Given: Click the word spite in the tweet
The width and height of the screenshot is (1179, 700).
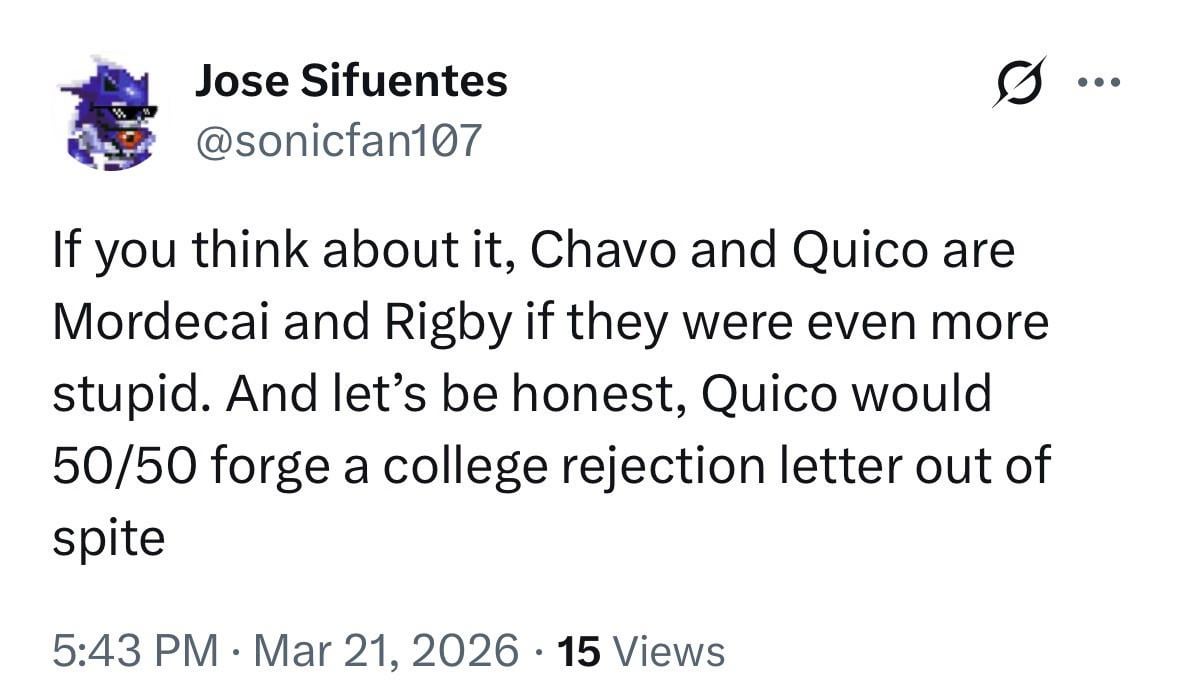Looking at the screenshot, I should (x=108, y=539).
